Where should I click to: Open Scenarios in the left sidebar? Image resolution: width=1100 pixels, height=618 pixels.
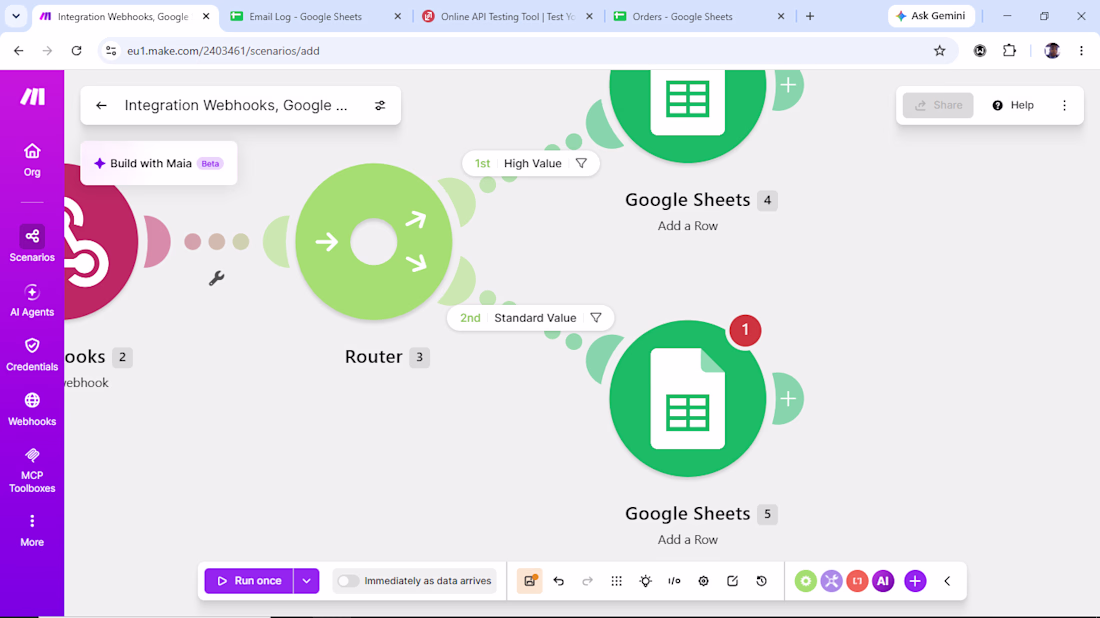(x=32, y=243)
